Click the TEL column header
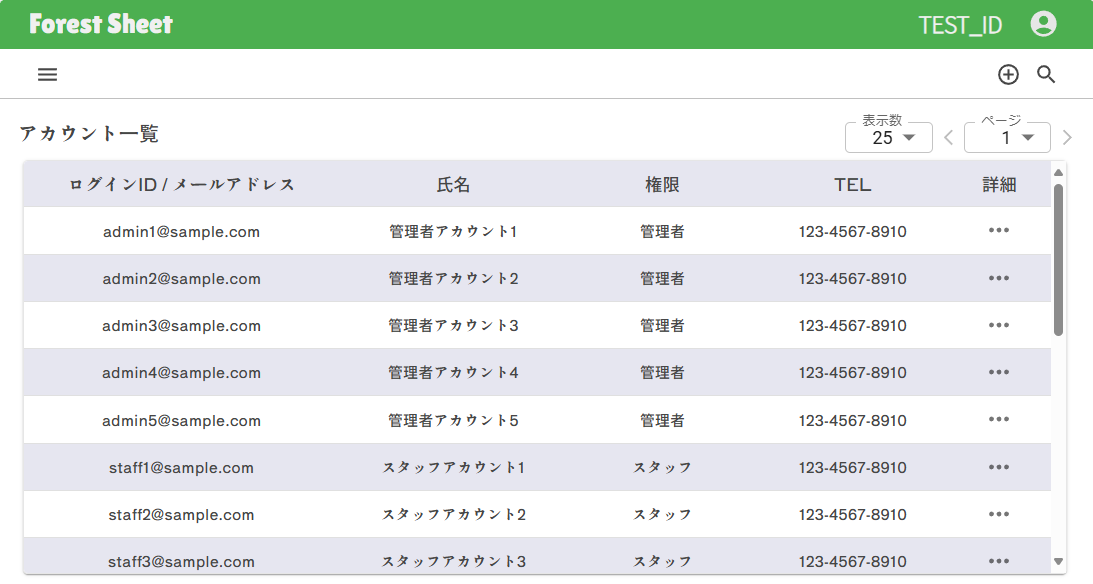This screenshot has width=1093, height=584. pyautogui.click(x=853, y=185)
